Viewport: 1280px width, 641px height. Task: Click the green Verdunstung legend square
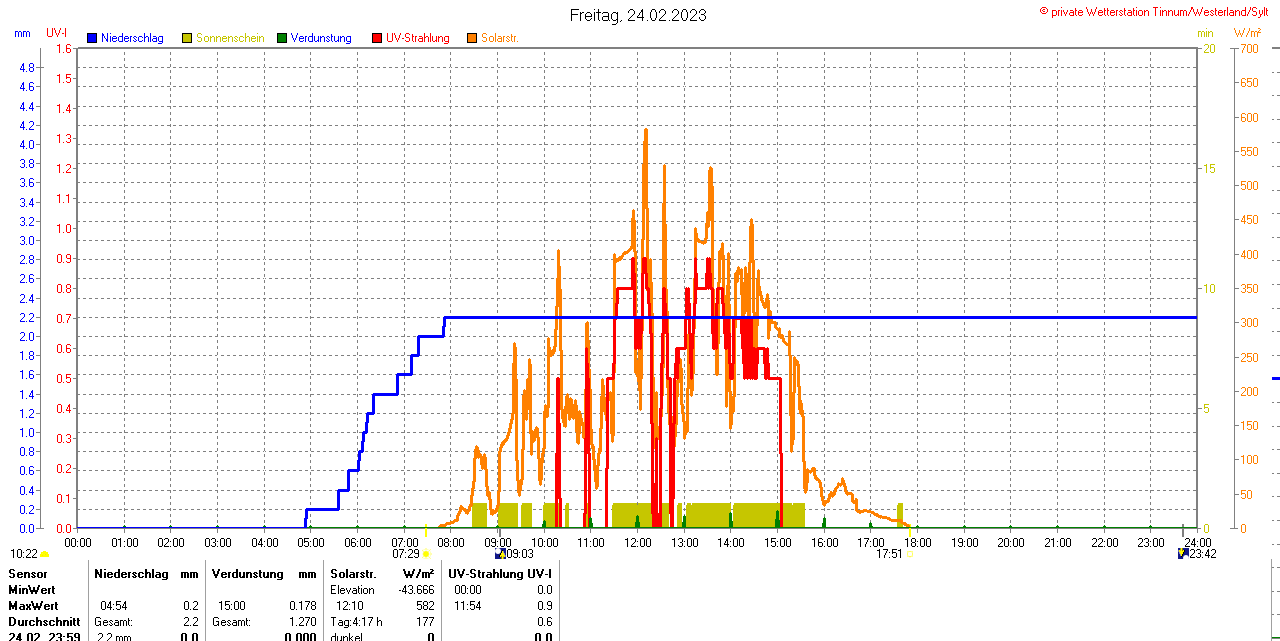pyautogui.click(x=282, y=38)
